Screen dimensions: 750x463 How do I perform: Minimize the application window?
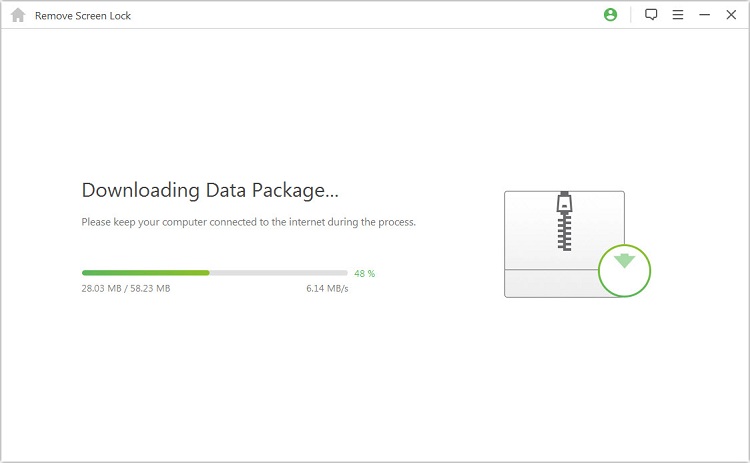tap(704, 15)
